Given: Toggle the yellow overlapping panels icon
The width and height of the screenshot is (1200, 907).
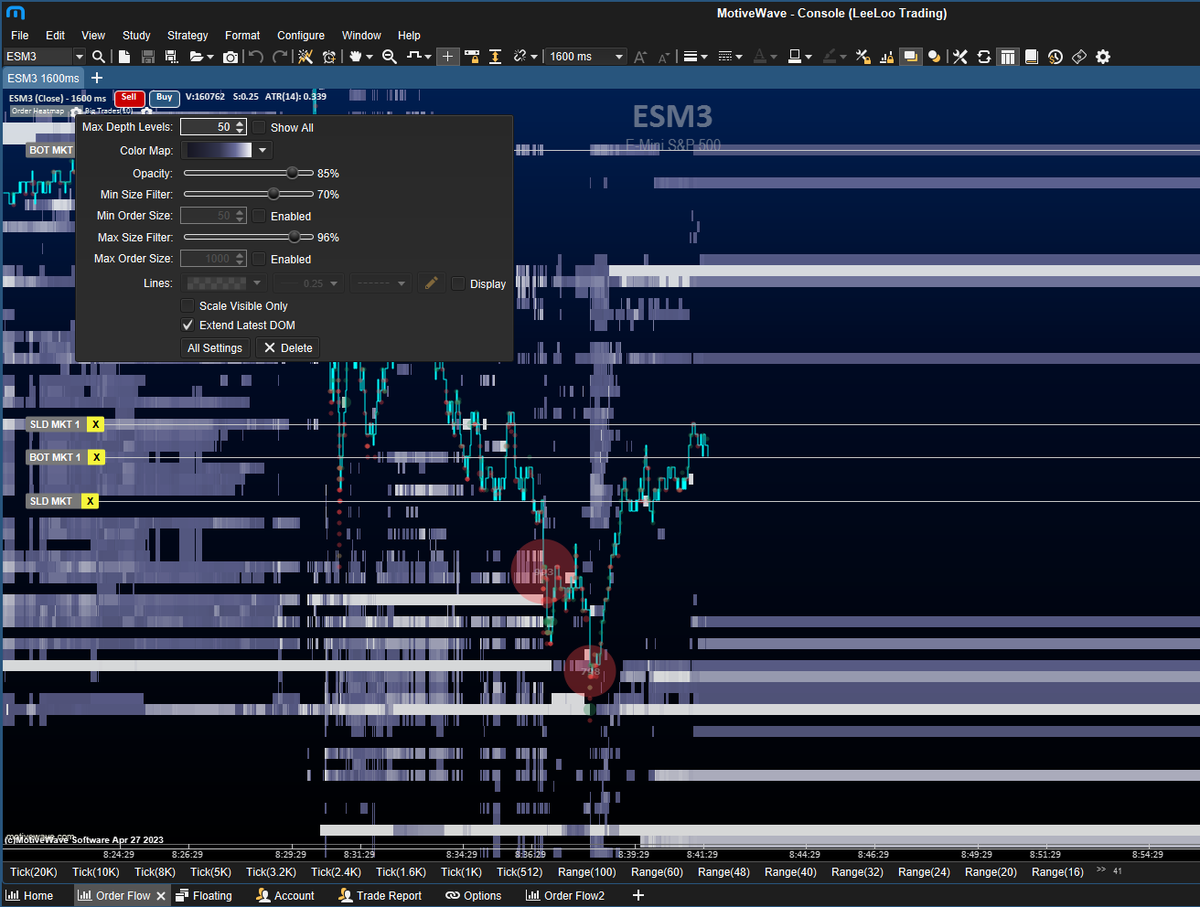Looking at the screenshot, I should pyautogui.click(x=910, y=57).
